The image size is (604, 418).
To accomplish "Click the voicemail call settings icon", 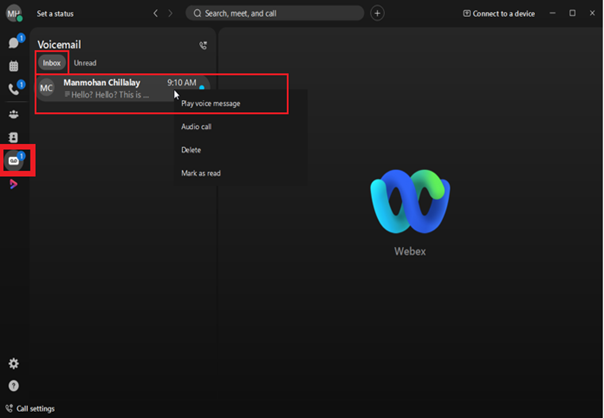I will point(203,45).
